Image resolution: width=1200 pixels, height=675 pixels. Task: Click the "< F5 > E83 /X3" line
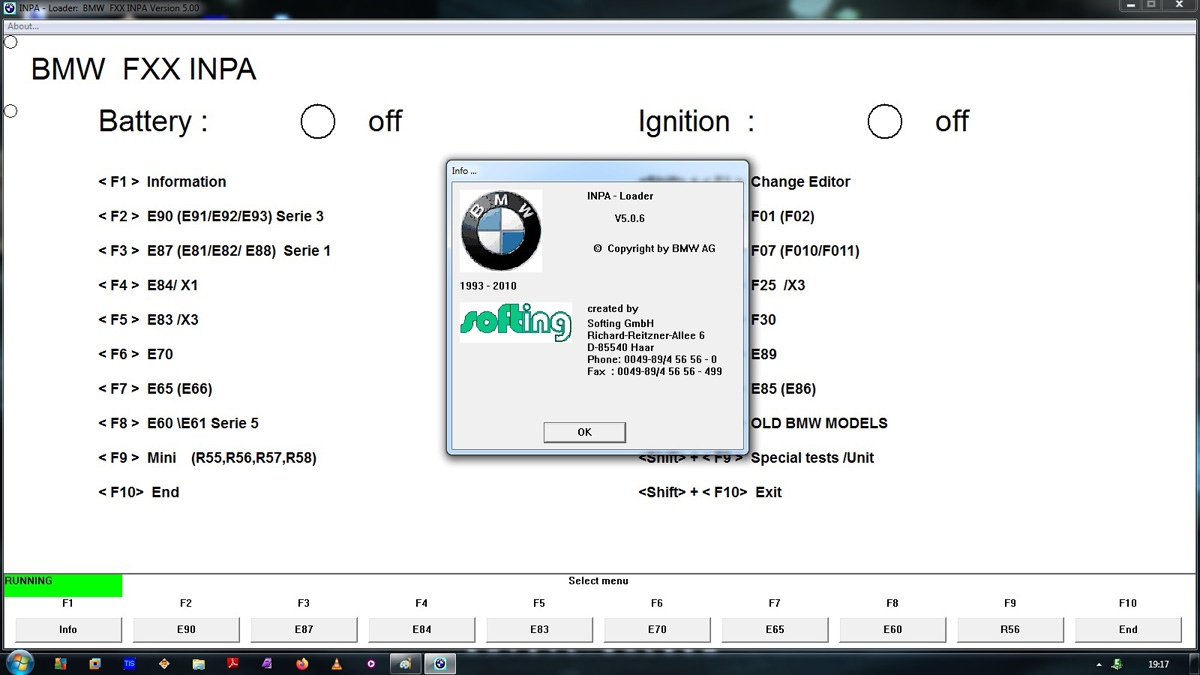(148, 320)
